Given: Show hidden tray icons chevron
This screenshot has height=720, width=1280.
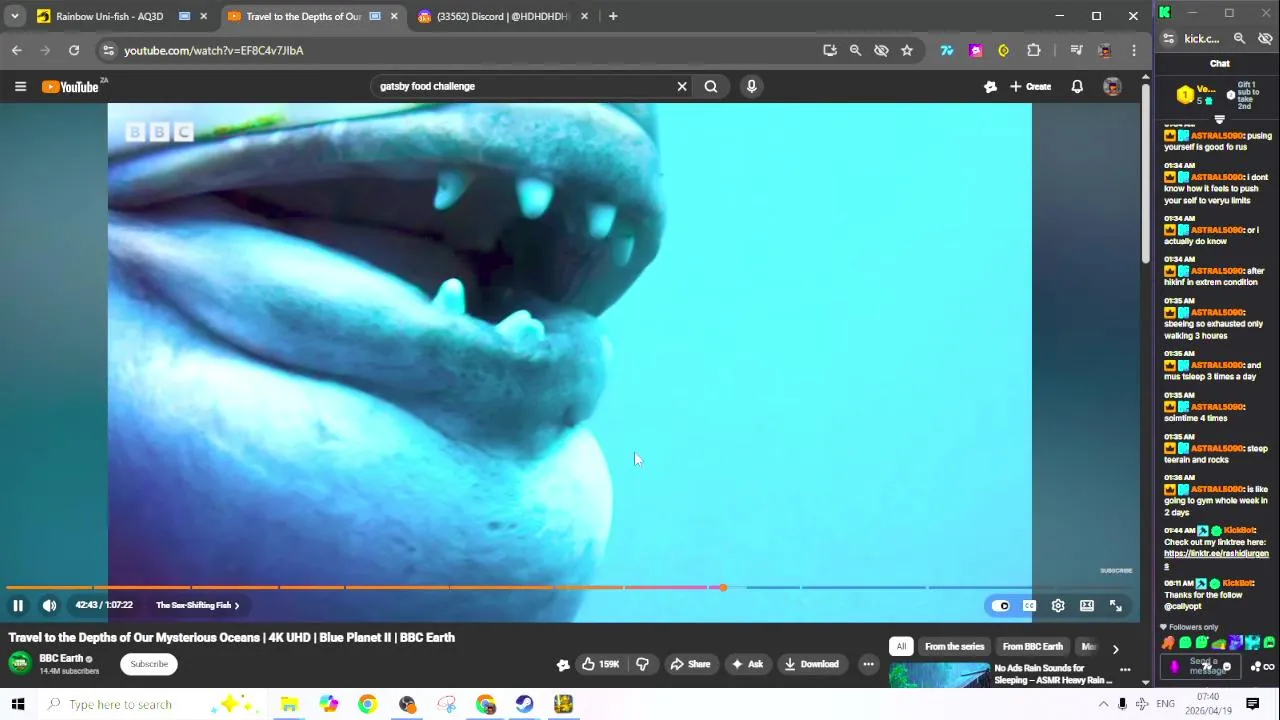Looking at the screenshot, I should pyautogui.click(x=1104, y=704).
